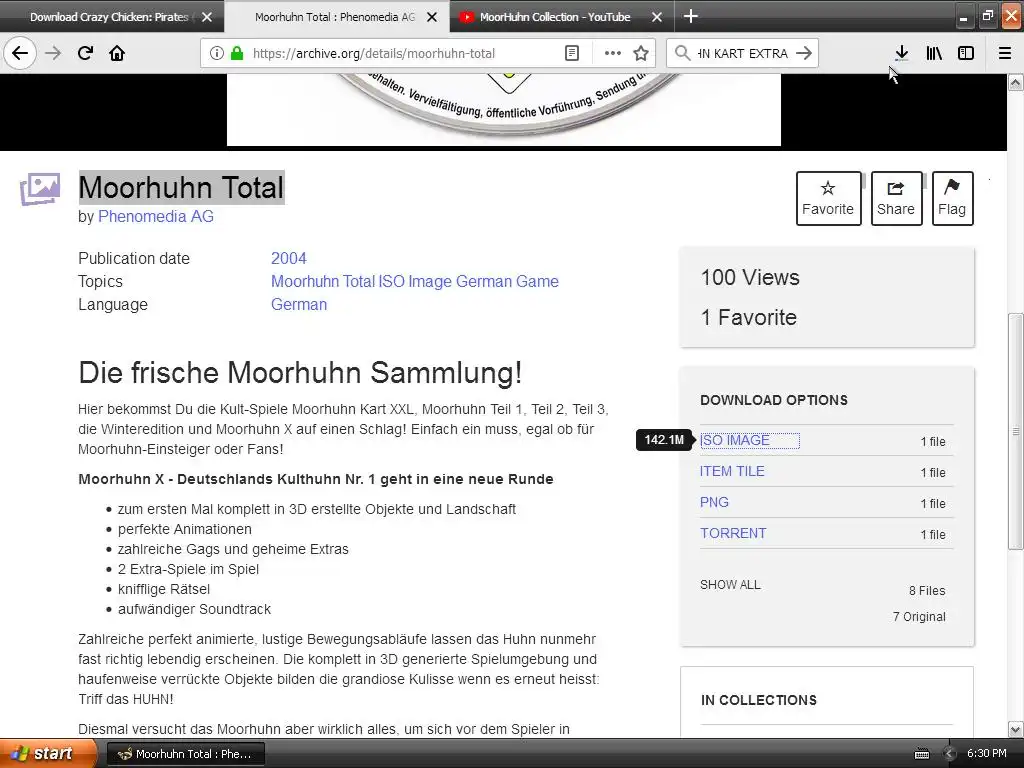Click the 142.1M size tooltip
The image size is (1024, 768).
(664, 440)
